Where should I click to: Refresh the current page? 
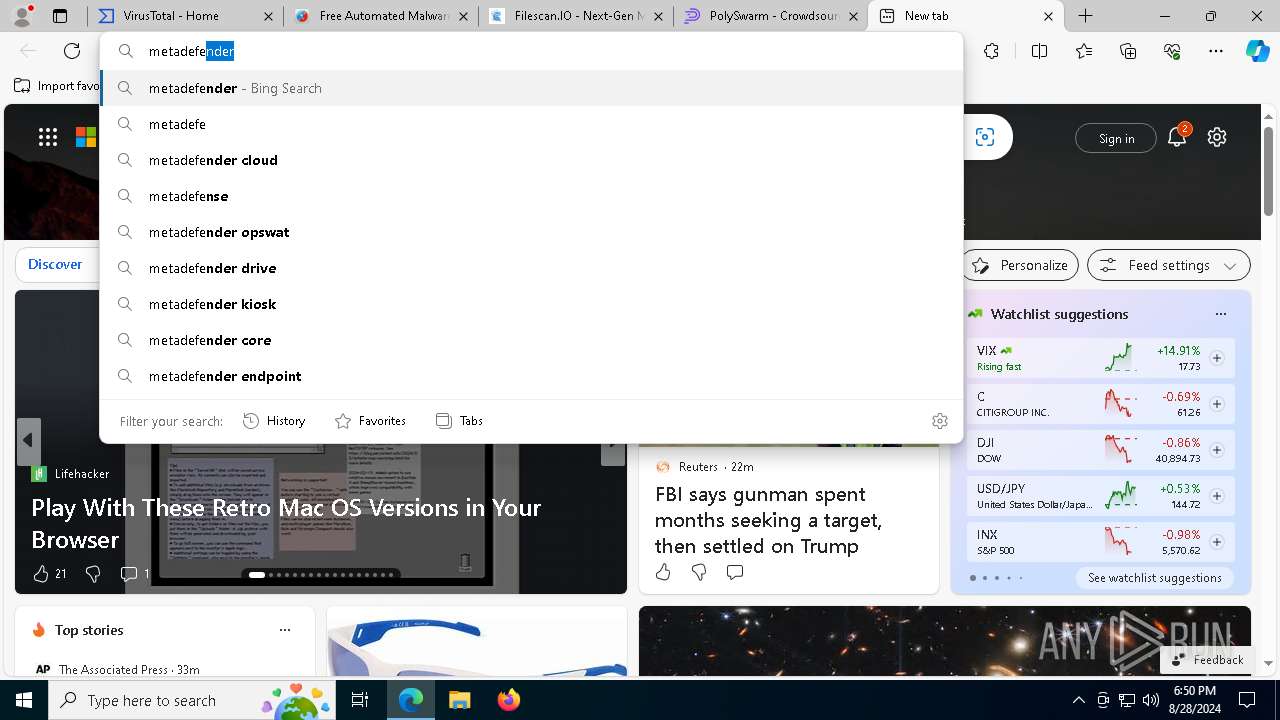[x=72, y=51]
